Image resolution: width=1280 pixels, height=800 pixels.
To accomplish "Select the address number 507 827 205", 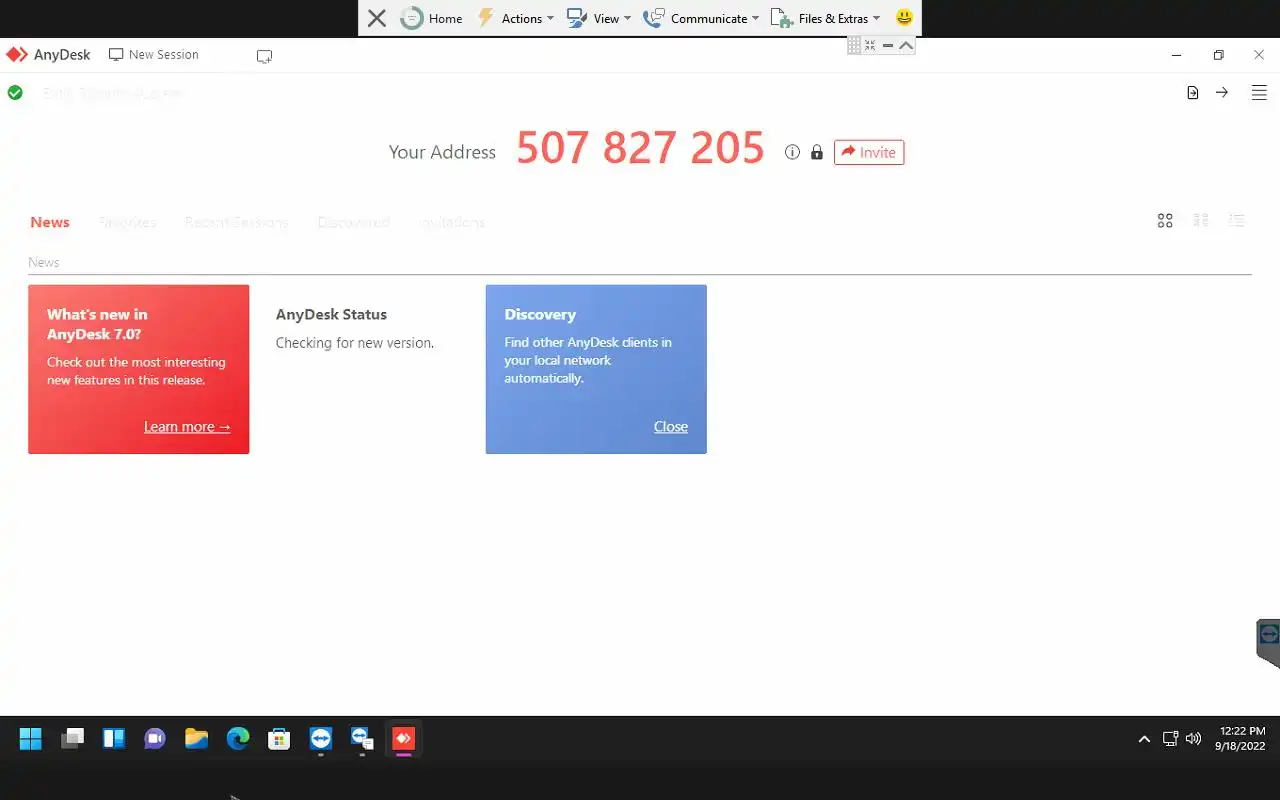I will point(640,148).
